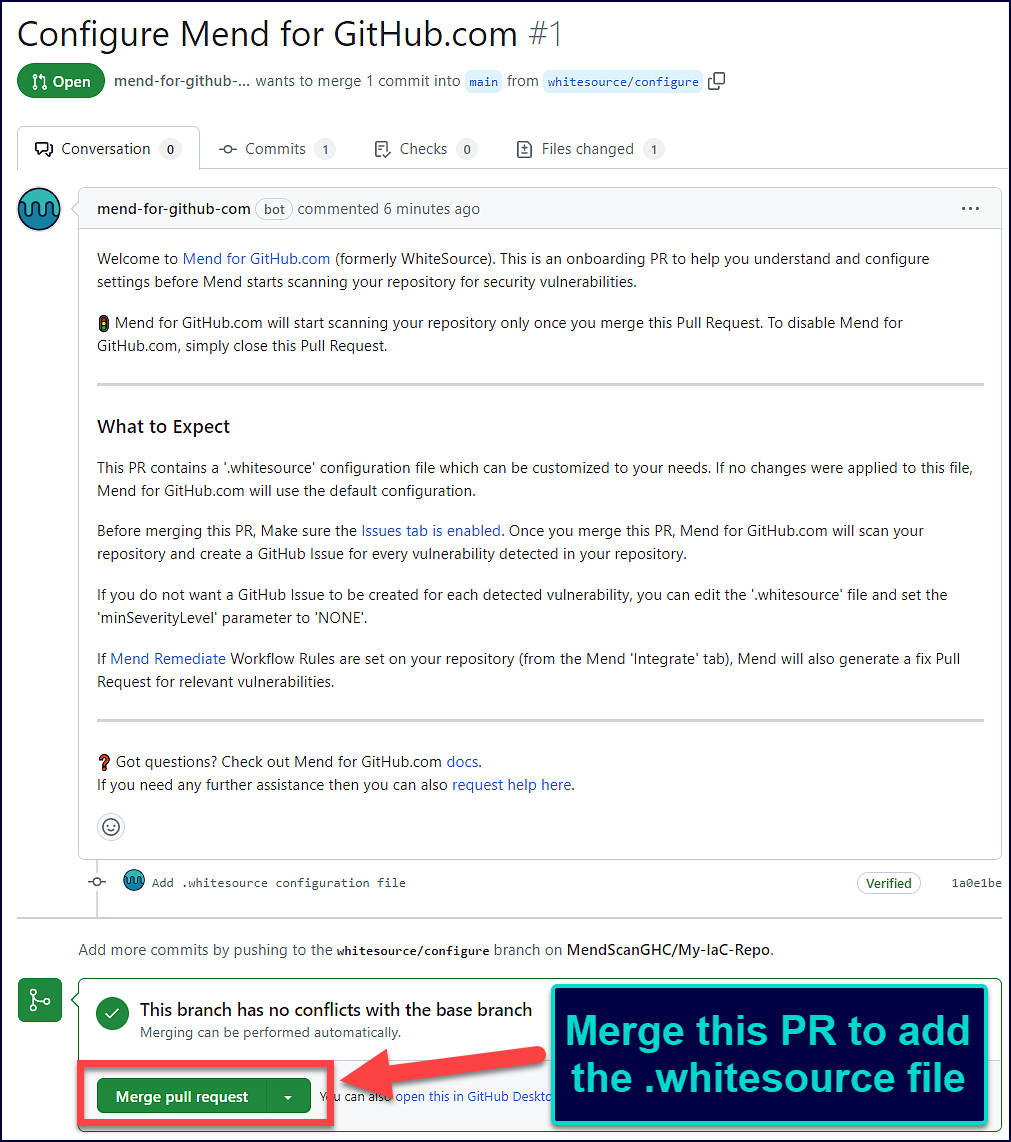Screen dimensions: 1011x1142
Task: Follow the Issues tab is enabled link
Action: 431,531
